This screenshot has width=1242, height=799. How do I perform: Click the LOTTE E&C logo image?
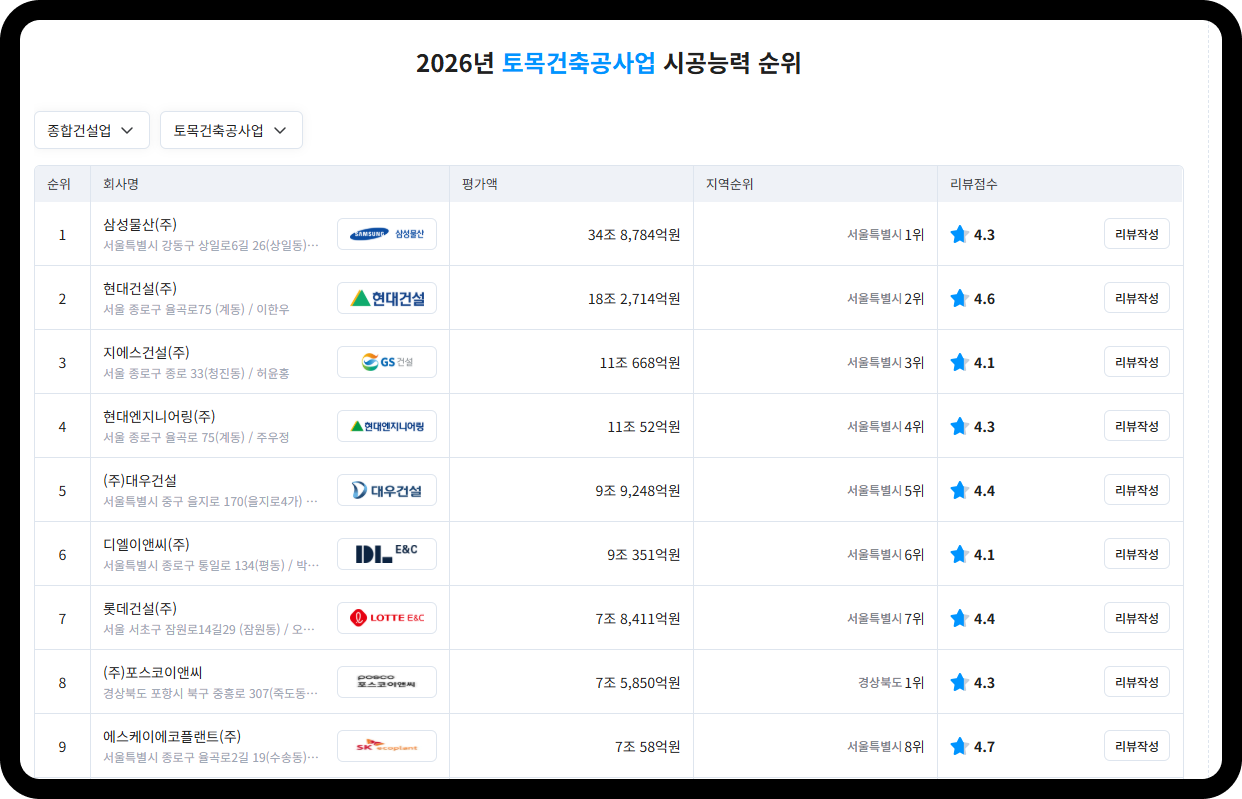click(387, 618)
